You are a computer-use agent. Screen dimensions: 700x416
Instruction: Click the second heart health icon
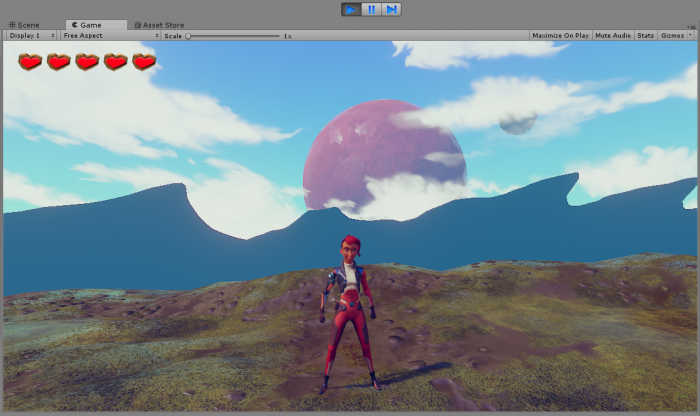click(x=59, y=62)
